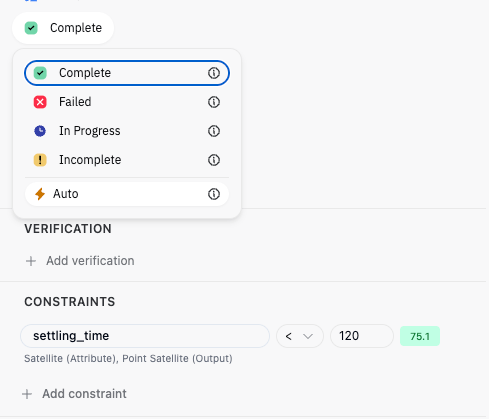Click the info icon beside Incomplete option
Viewport: 489px width, 419px height.
coord(214,160)
